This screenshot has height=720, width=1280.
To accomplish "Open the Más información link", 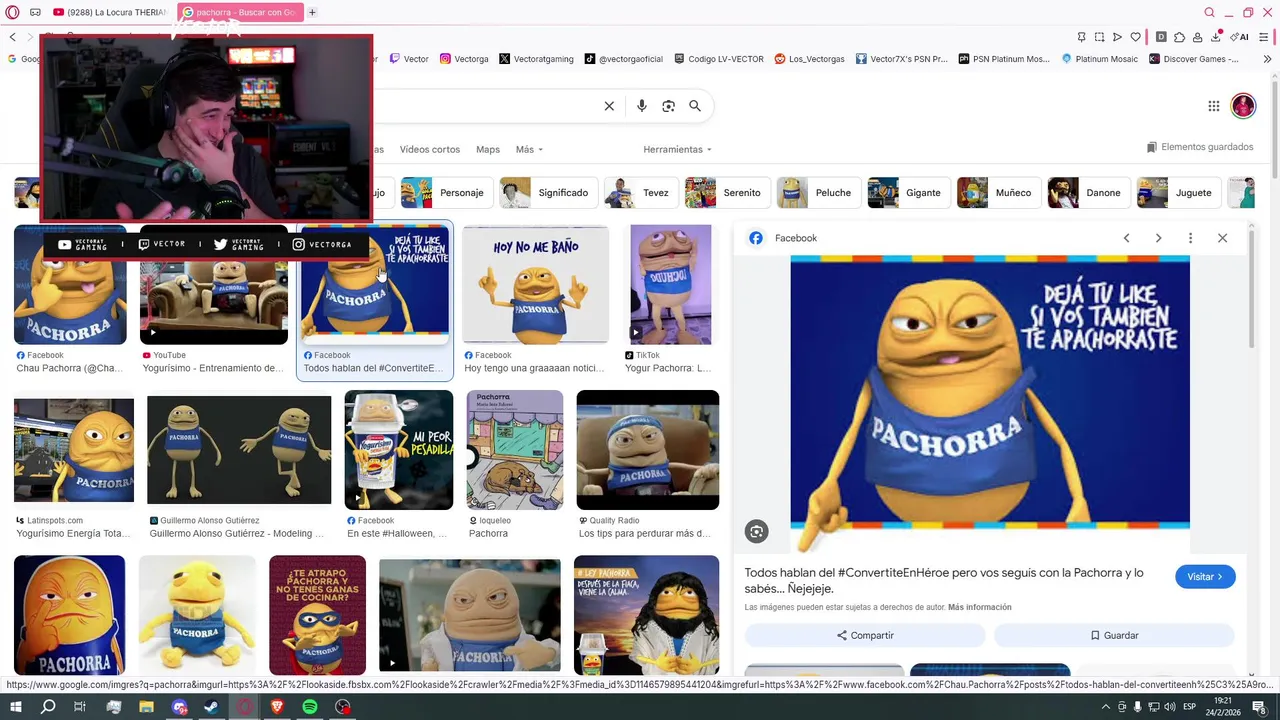I will [x=979, y=607].
